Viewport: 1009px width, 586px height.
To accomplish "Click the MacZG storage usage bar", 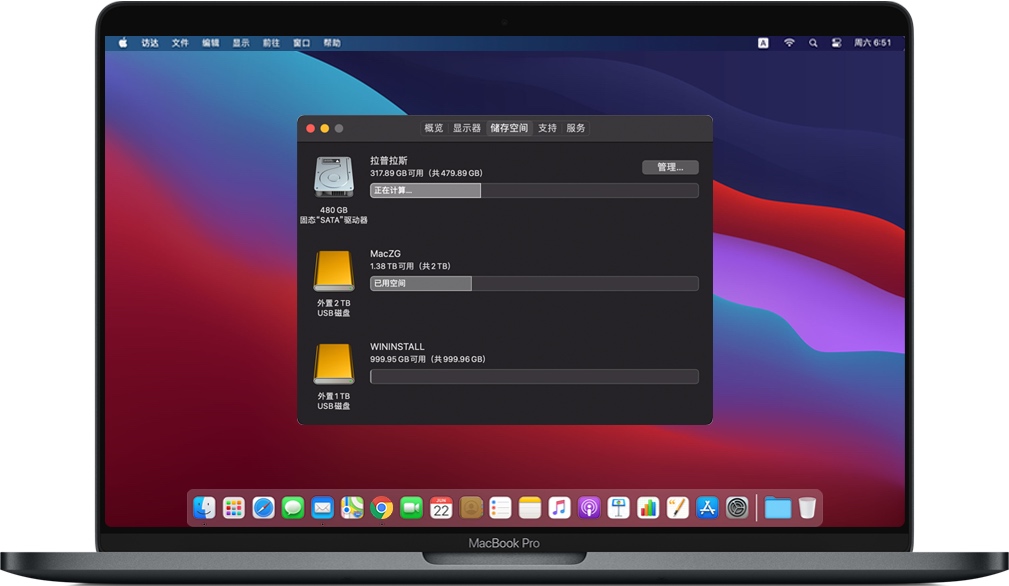I will (x=534, y=284).
